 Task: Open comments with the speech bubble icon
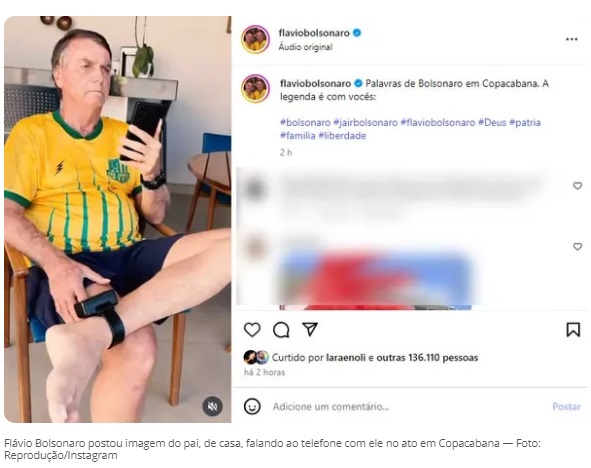[x=281, y=330]
